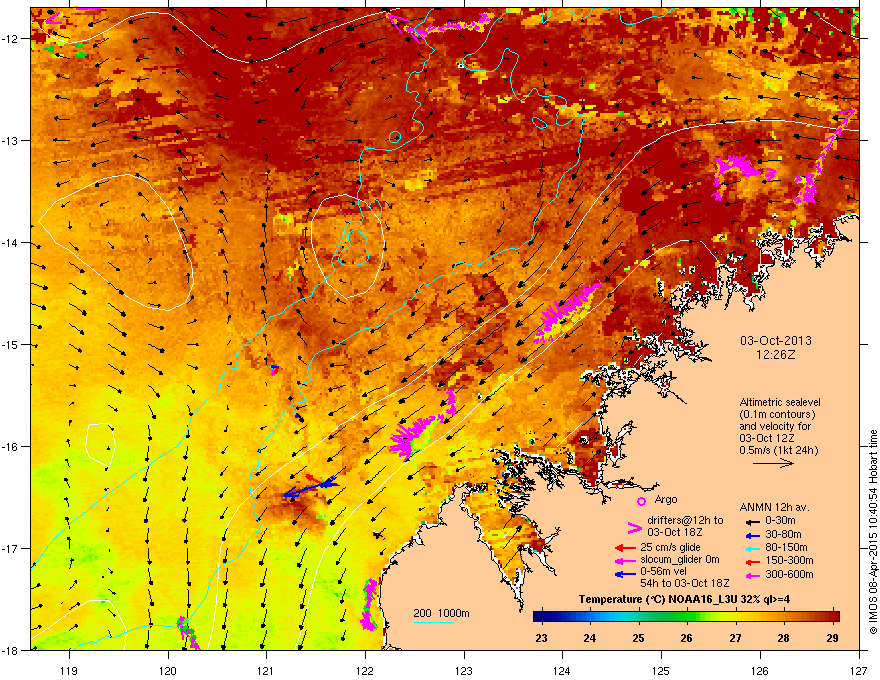Viewport: 880px width, 680px height.
Task: Click the '0-30m' legend label
Action: 780,520
